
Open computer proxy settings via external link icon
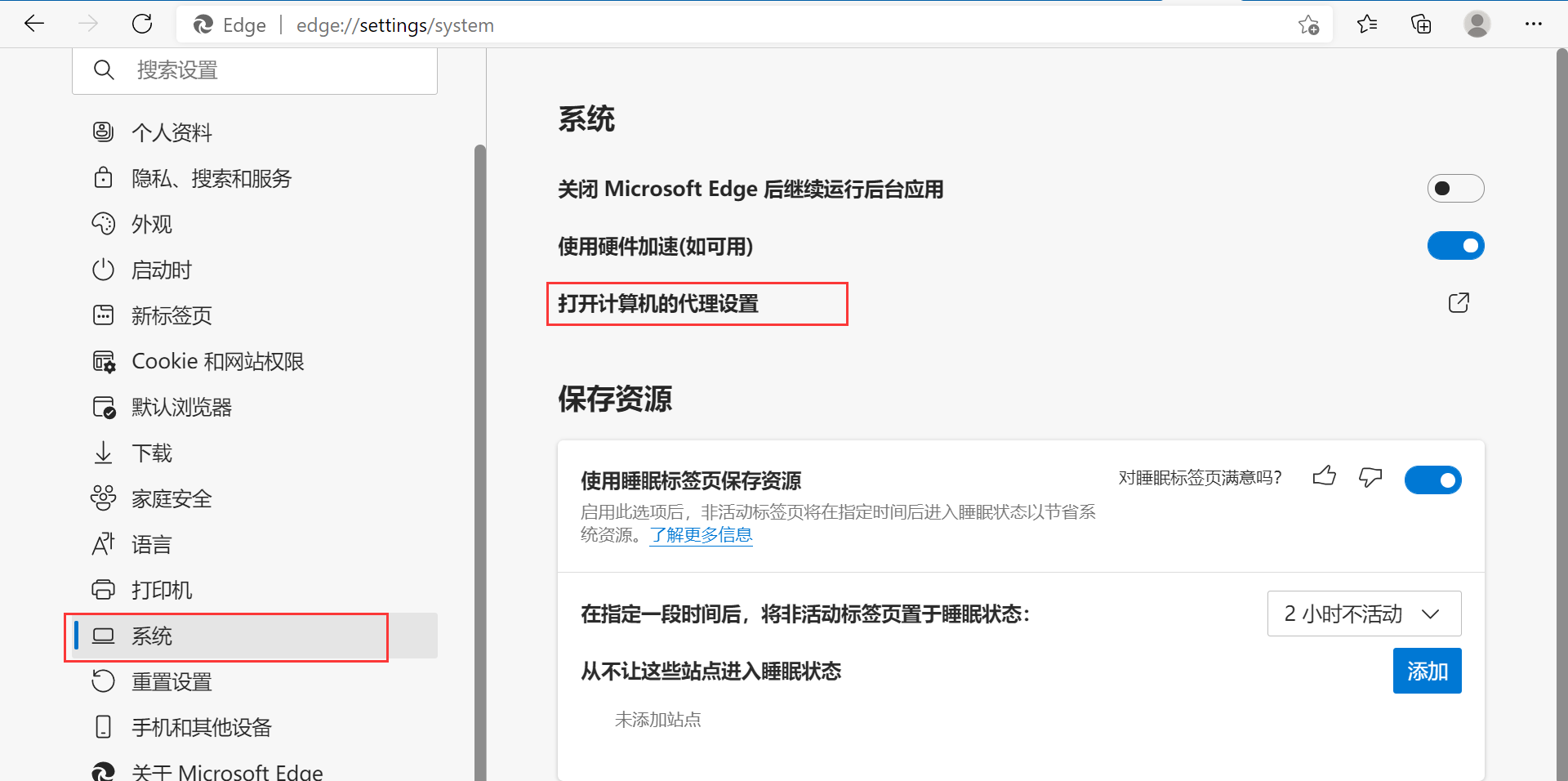(1459, 302)
